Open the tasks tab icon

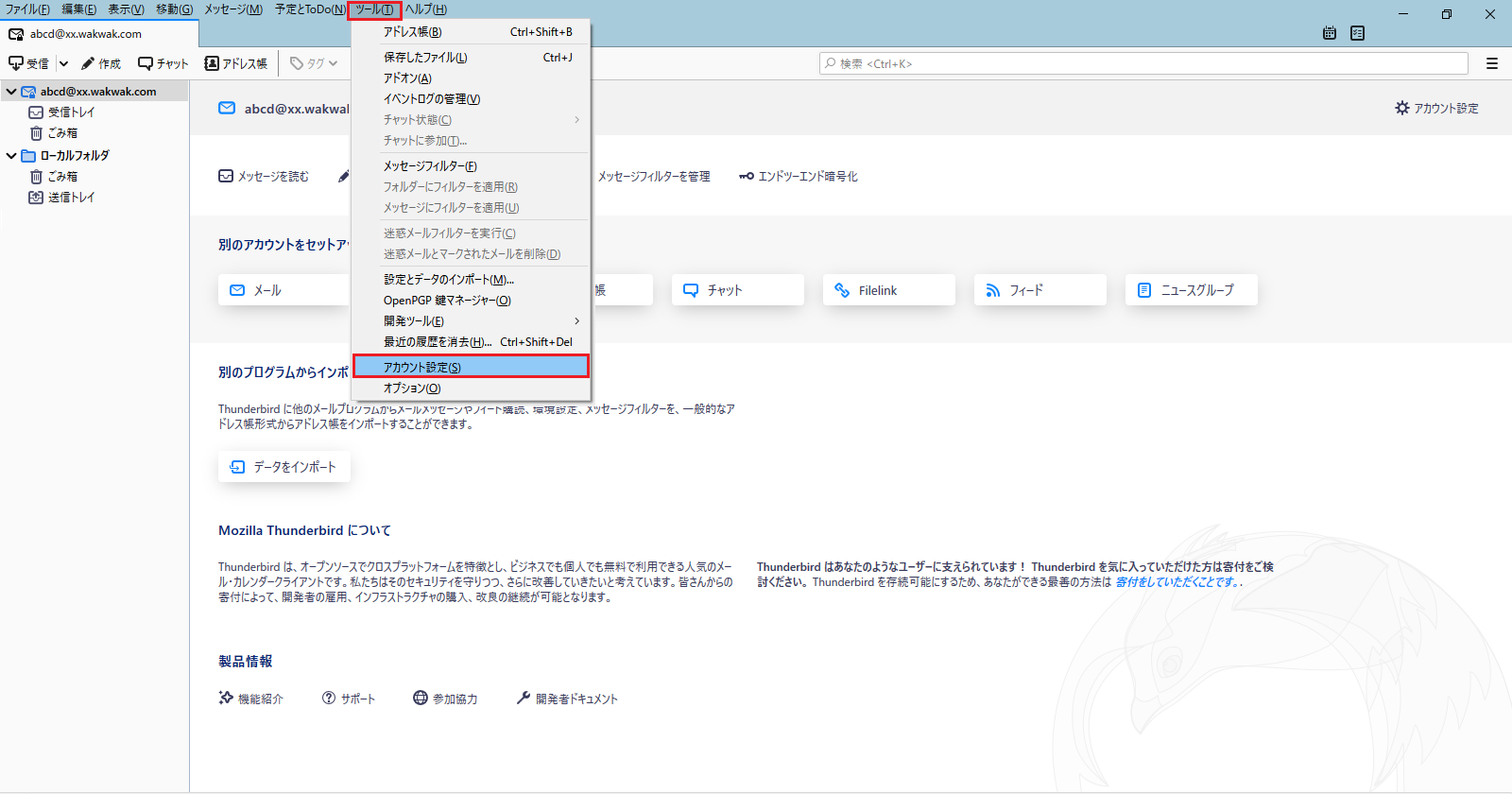point(1358,33)
